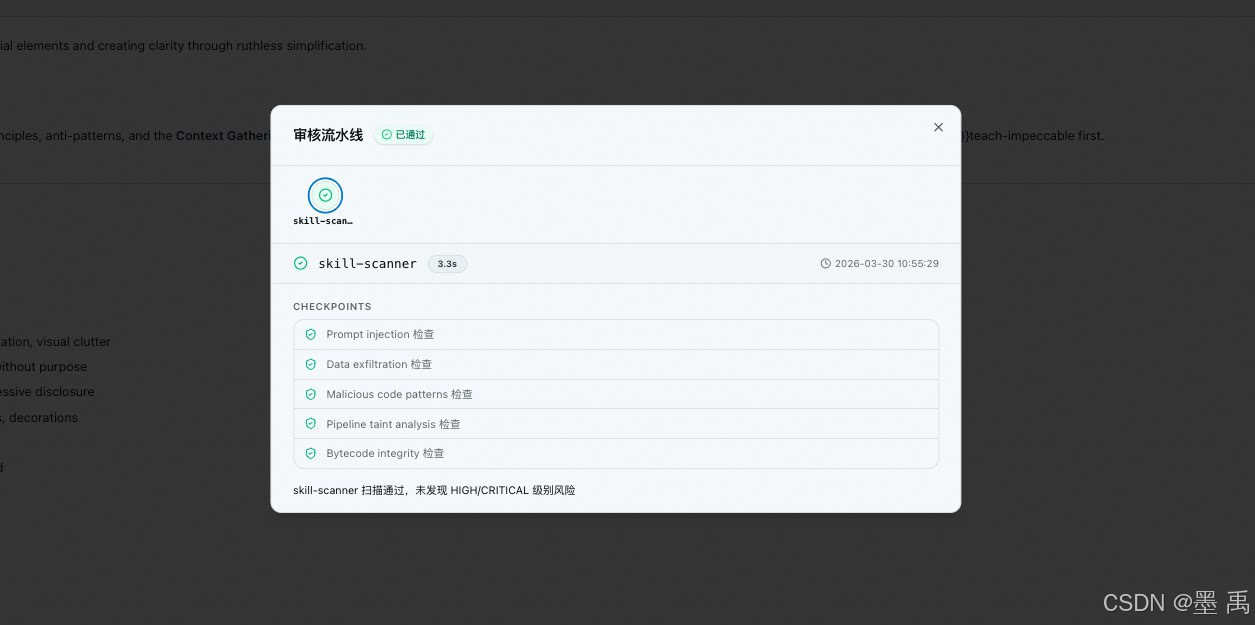Click the CHECKPOINTS section label
The height and width of the screenshot is (625, 1255).
332,307
